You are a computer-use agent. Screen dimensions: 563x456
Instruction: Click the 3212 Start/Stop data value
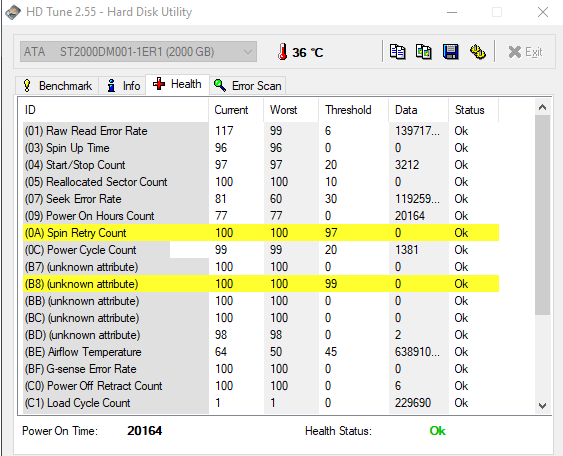(x=407, y=165)
